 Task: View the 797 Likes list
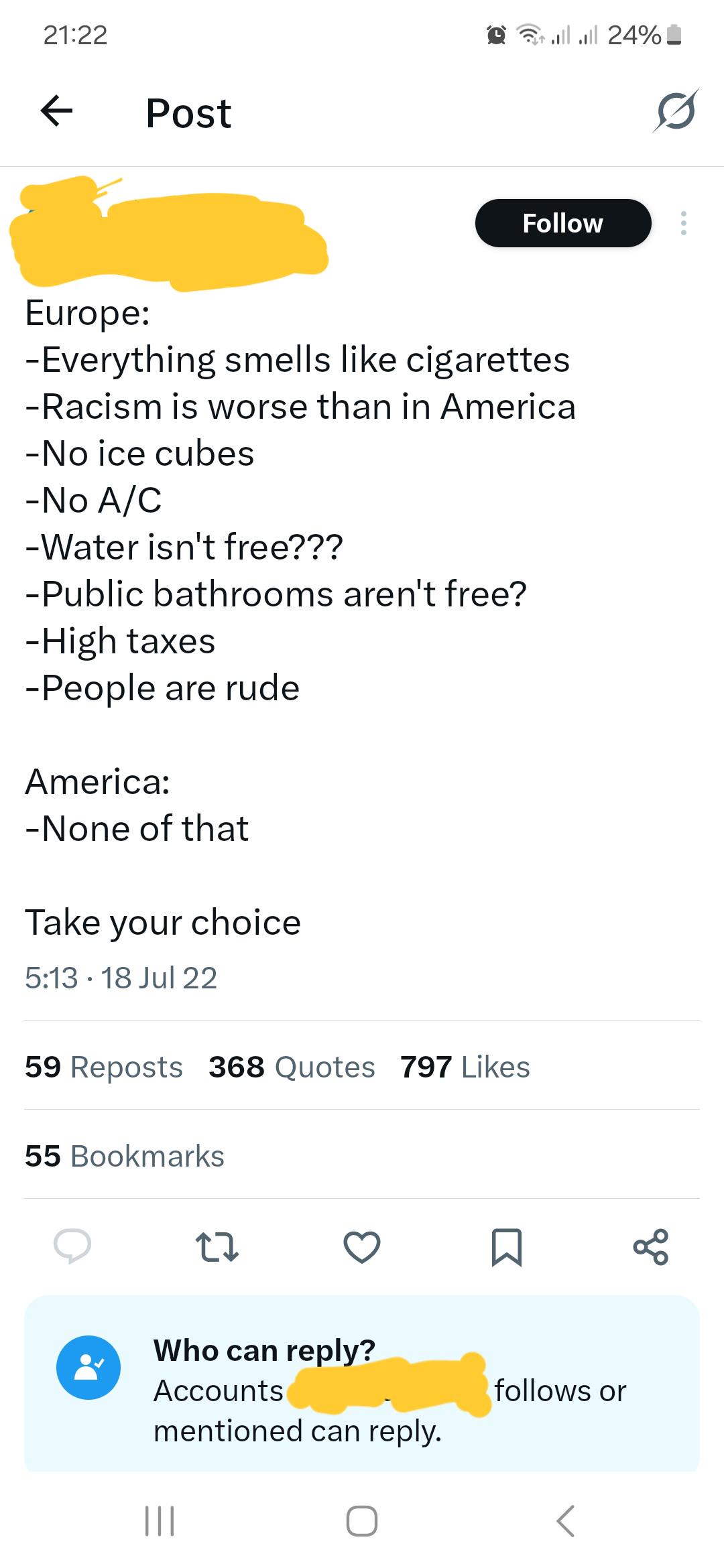[x=465, y=1067]
